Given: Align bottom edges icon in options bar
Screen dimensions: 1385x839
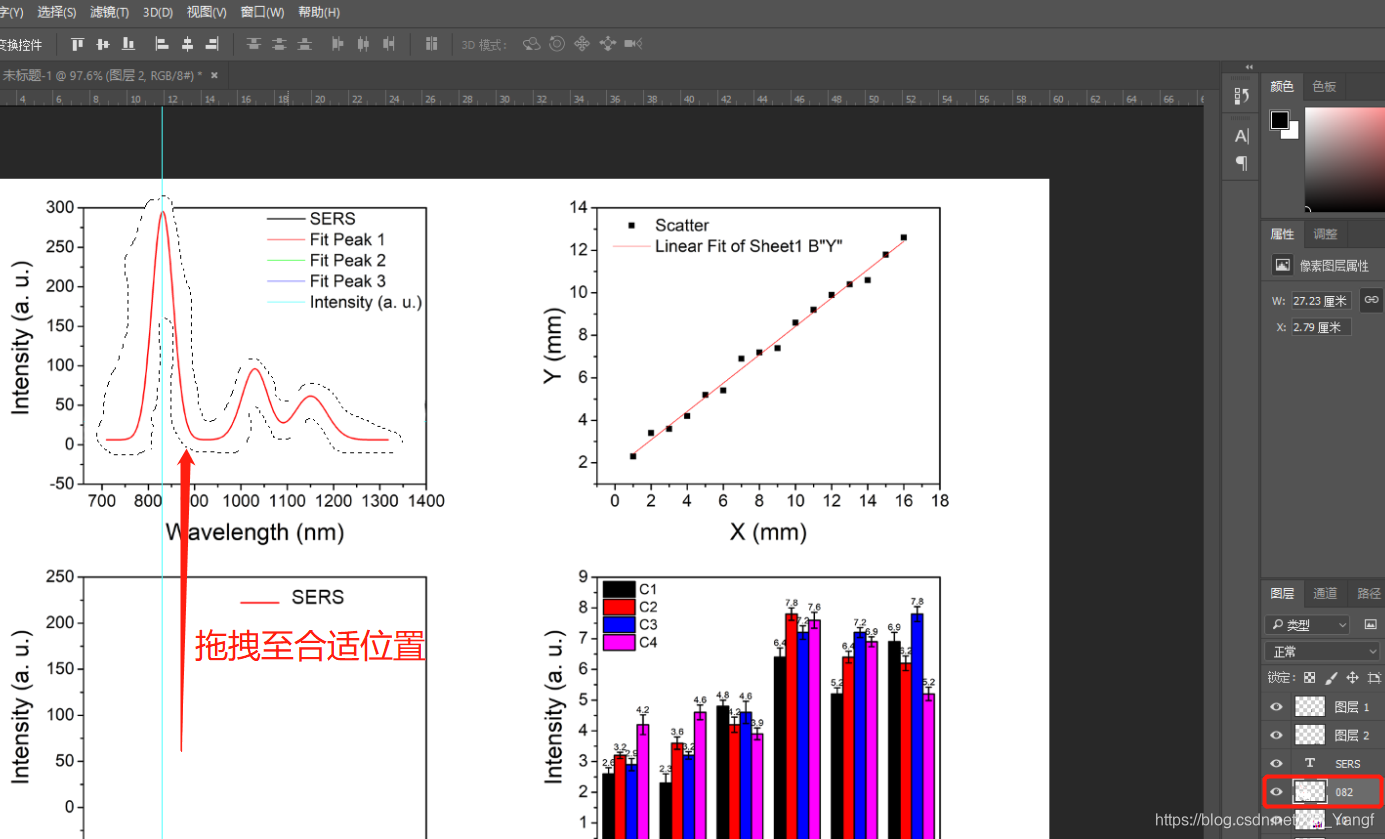Looking at the screenshot, I should [128, 44].
